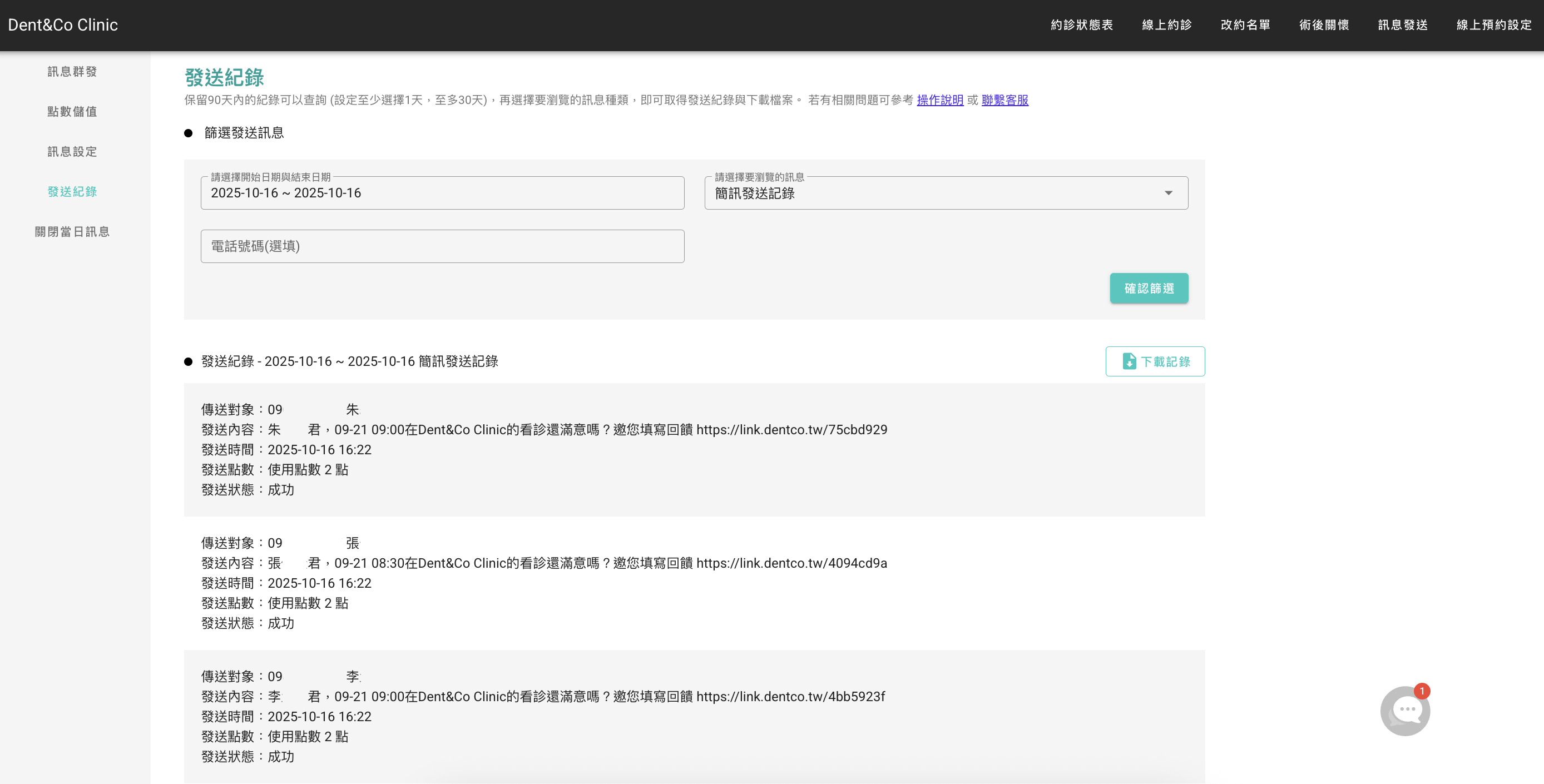Expand the date range picker field
The width and height of the screenshot is (1544, 784).
[x=442, y=192]
